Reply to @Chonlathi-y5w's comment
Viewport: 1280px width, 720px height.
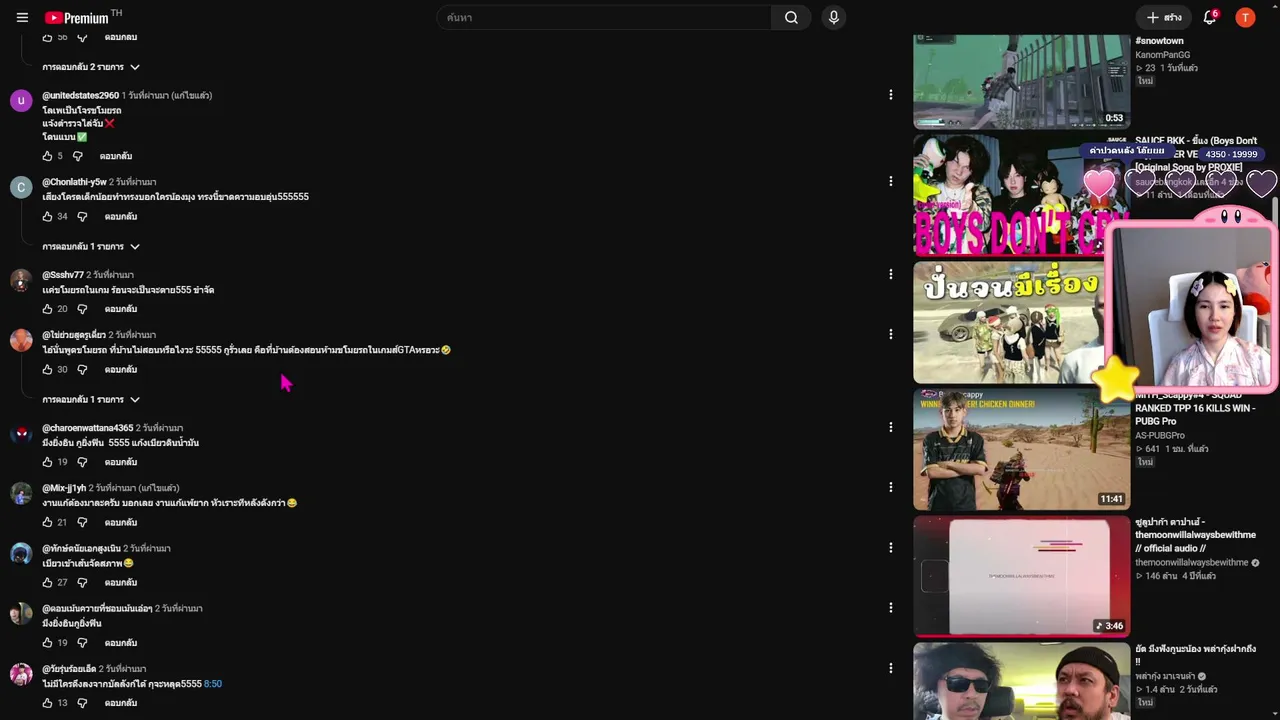pyautogui.click(x=121, y=216)
